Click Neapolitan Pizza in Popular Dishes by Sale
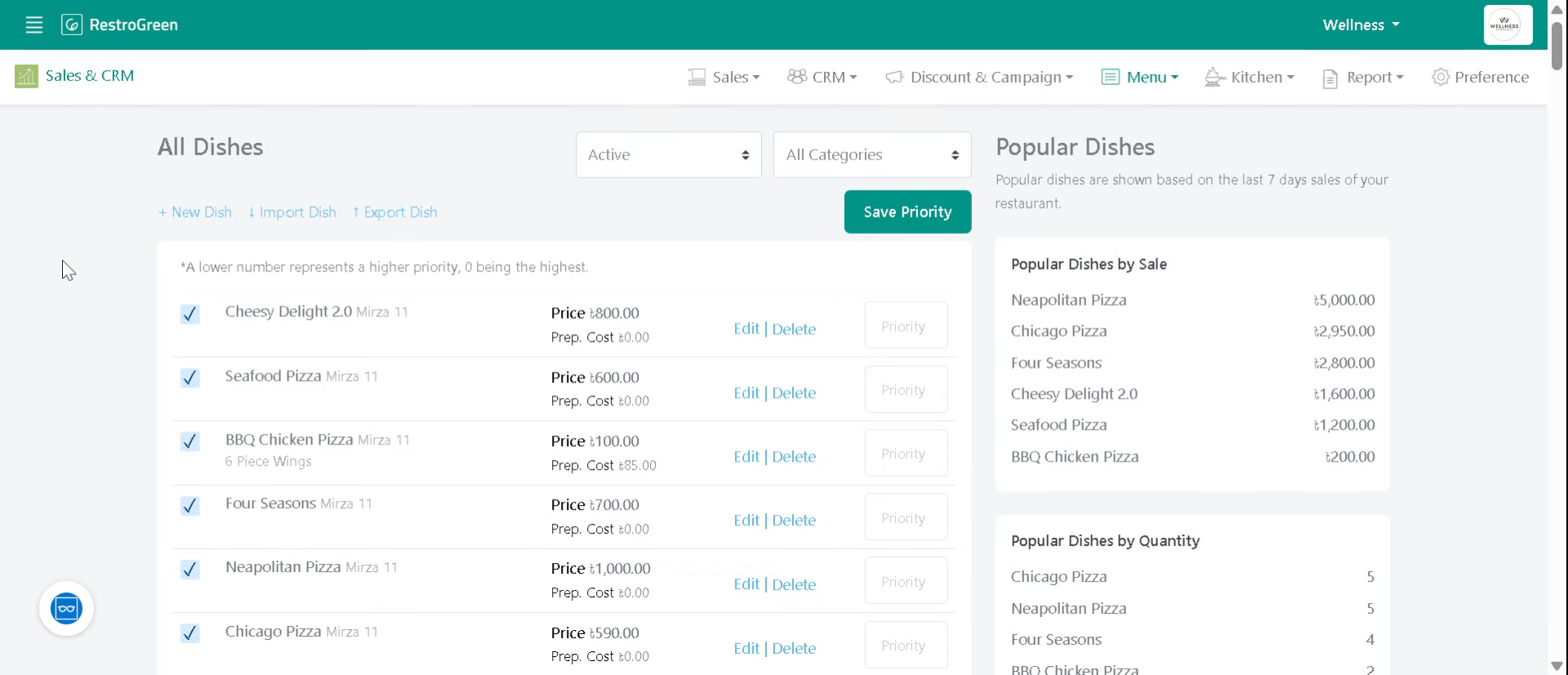Screen dimensions: 1568x675 coord(1068,300)
